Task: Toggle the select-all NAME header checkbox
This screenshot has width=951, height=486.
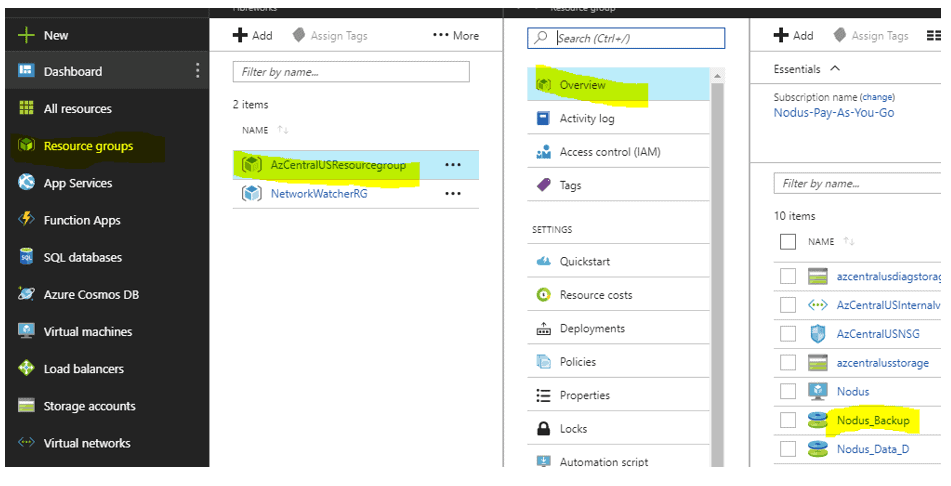Action: (x=787, y=241)
